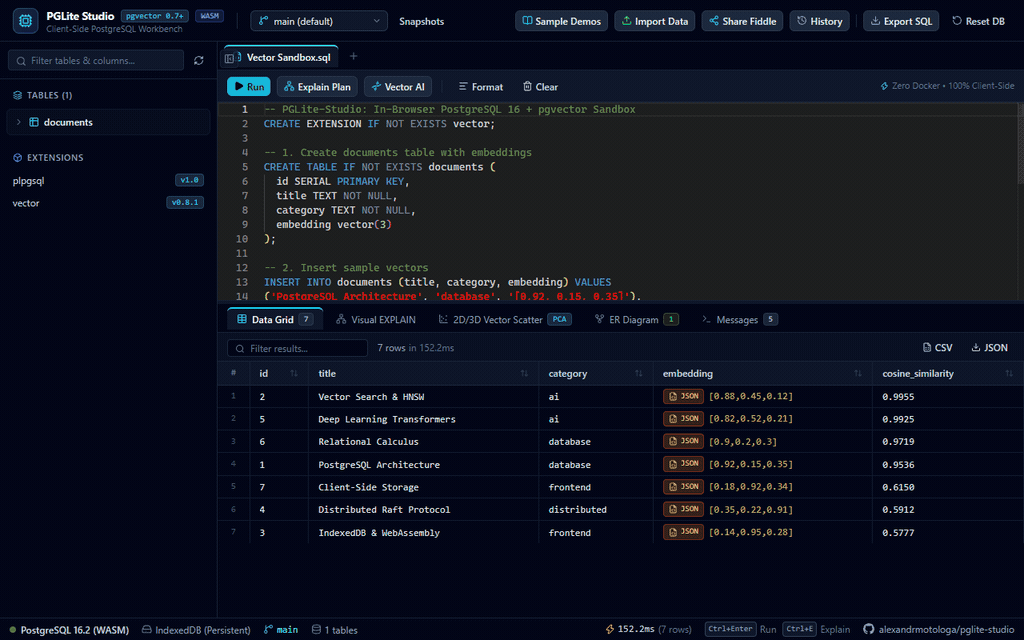Sort by the id column sort arrows
The width and height of the screenshot is (1024, 640).
(x=294, y=374)
